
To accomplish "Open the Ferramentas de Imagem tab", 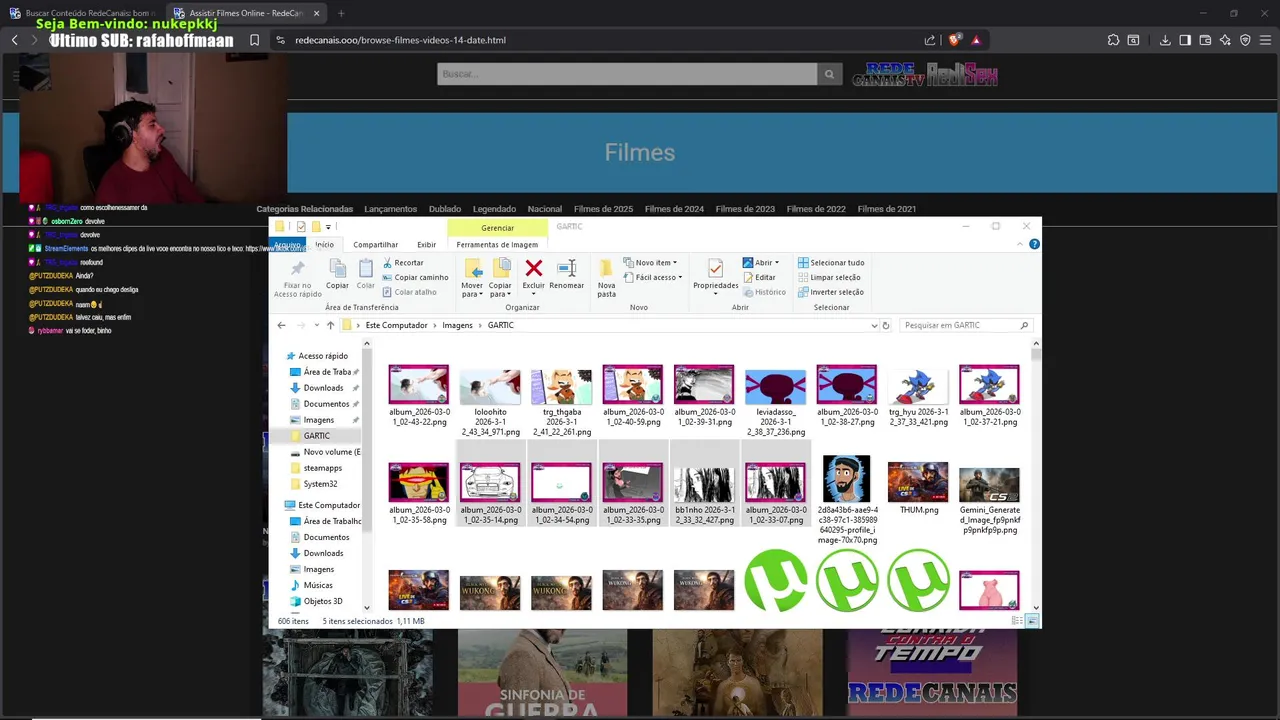I will 497,245.
